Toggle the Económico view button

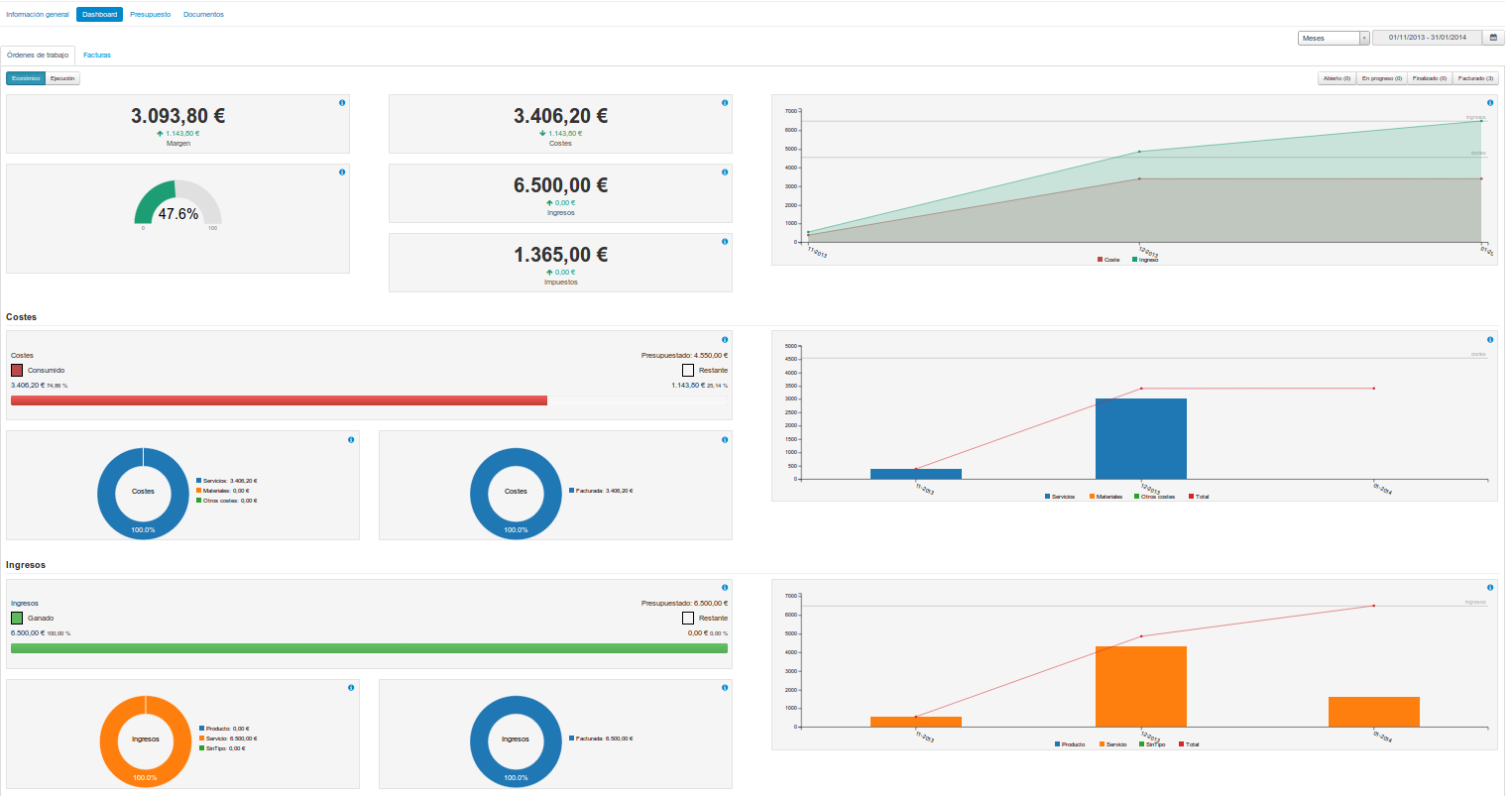pyautogui.click(x=26, y=78)
